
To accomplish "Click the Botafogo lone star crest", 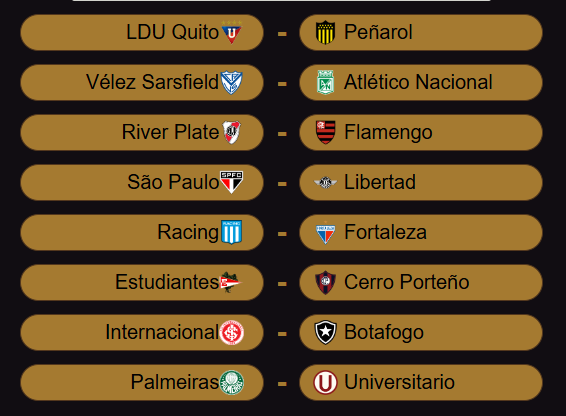I will click(x=325, y=332).
